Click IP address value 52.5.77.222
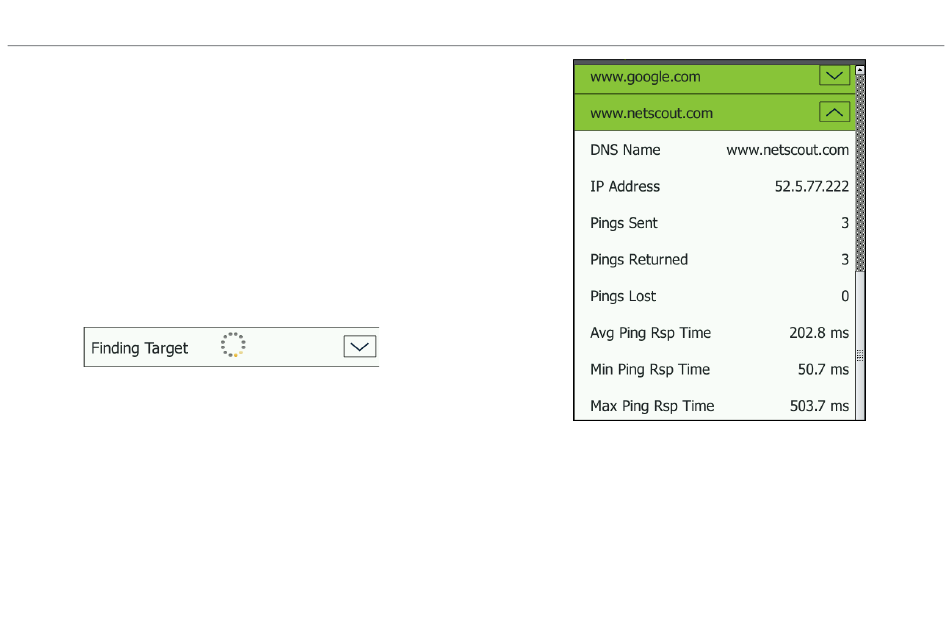The height and width of the screenshot is (638, 950). (812, 186)
